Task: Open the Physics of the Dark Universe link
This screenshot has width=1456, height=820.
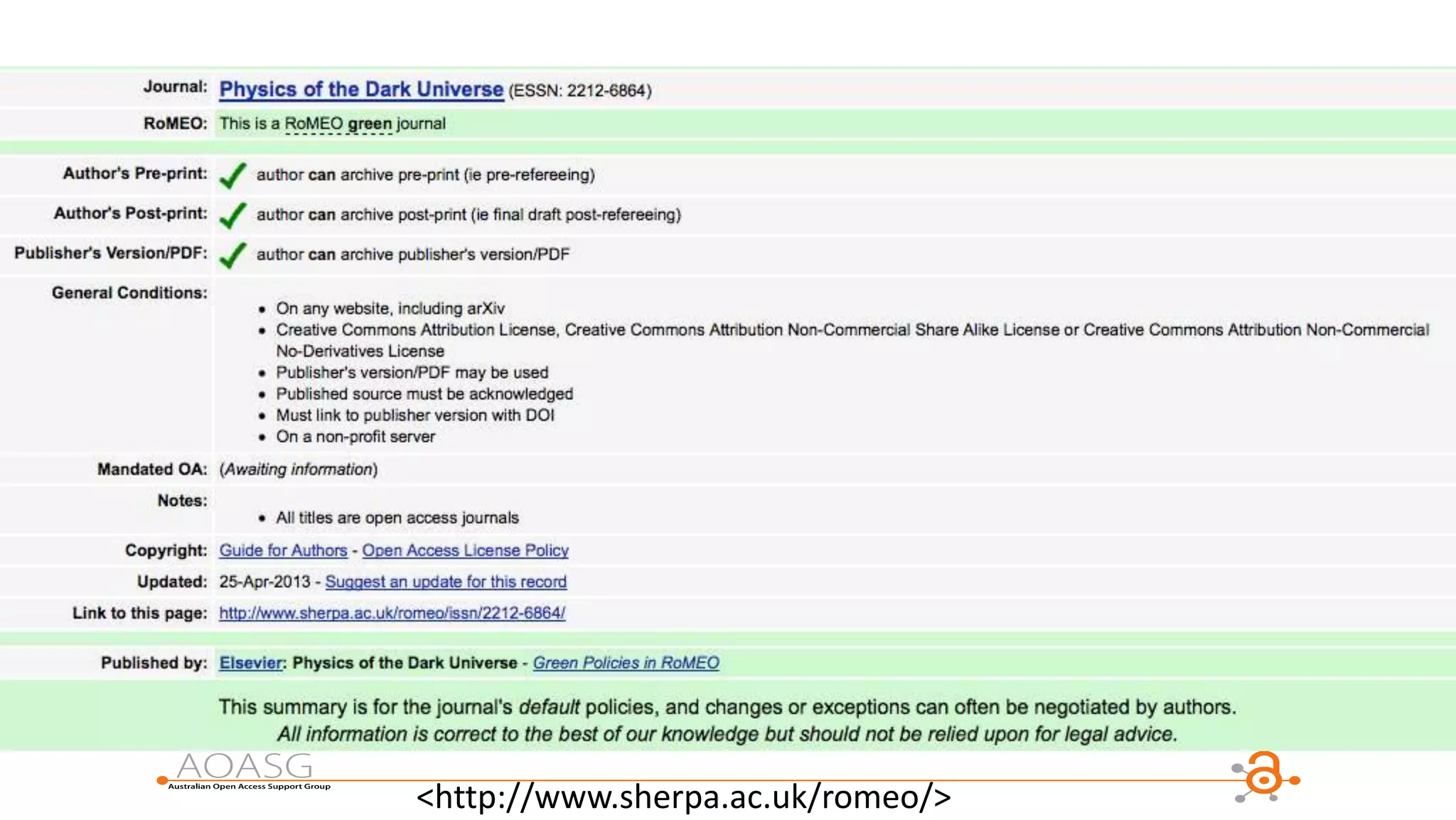Action: [361, 90]
